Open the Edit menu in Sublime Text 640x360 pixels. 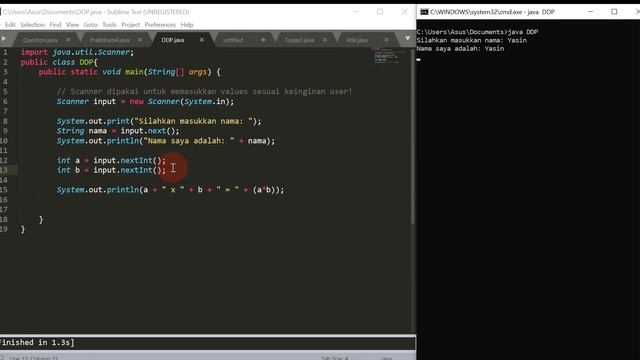coord(10,25)
